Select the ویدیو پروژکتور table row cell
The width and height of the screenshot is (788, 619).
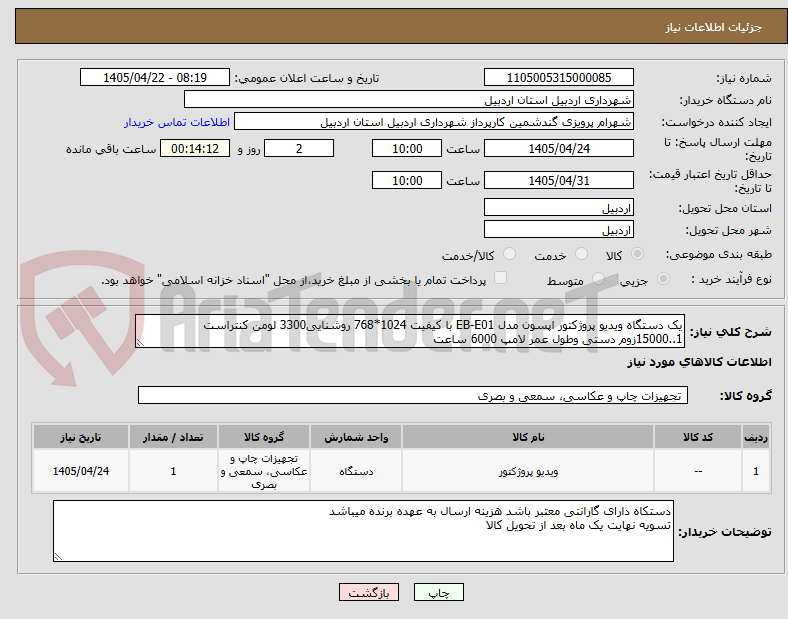click(x=528, y=471)
